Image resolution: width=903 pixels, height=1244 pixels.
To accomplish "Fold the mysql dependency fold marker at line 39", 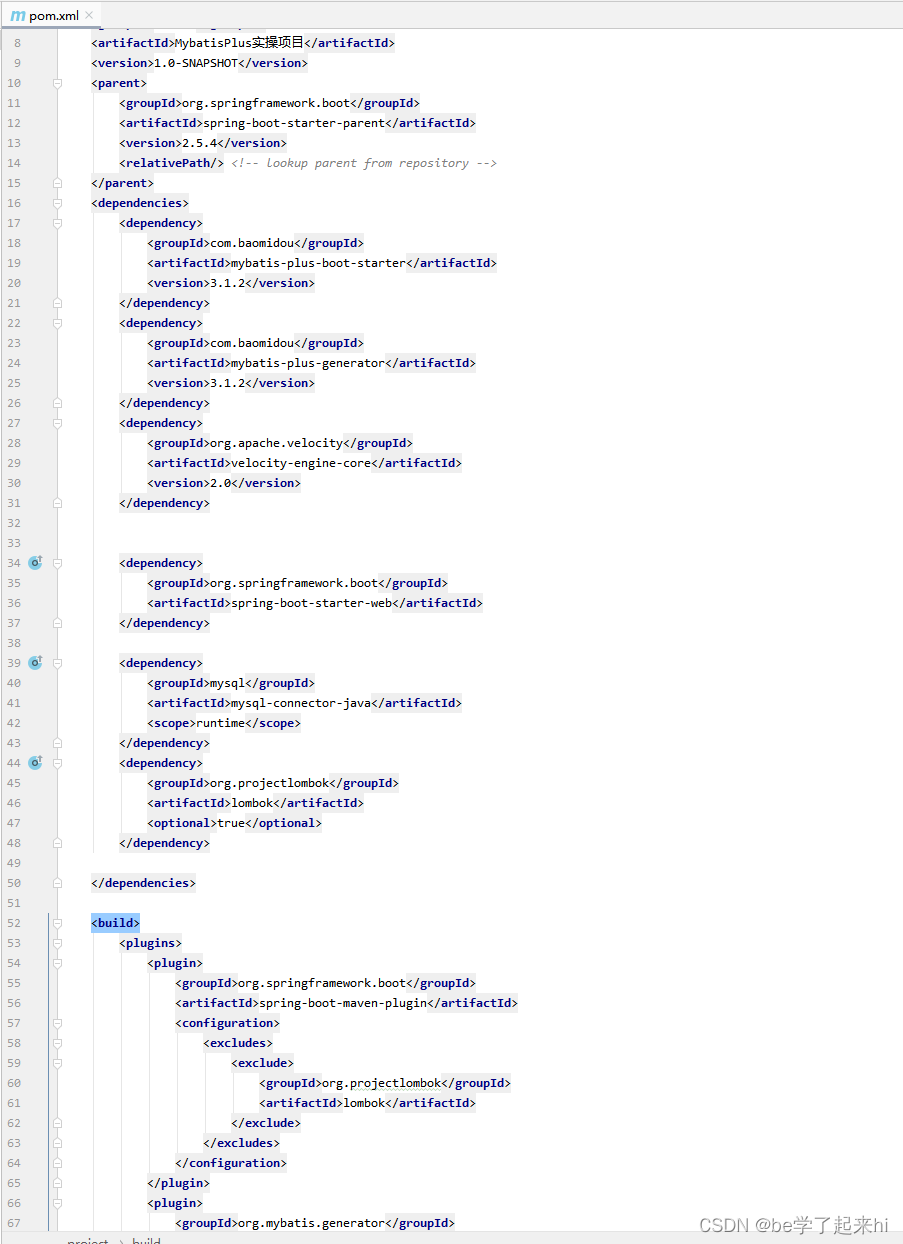I will [x=58, y=663].
